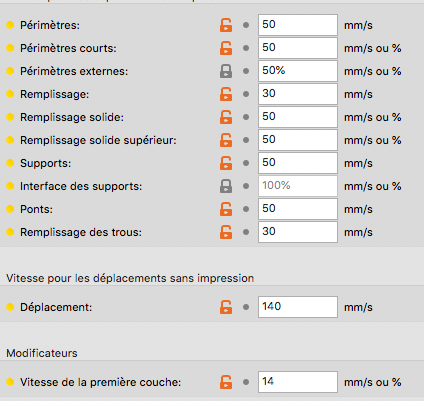The image size is (424, 401).
Task: Click into the Périmètres speed field
Action: (298, 25)
